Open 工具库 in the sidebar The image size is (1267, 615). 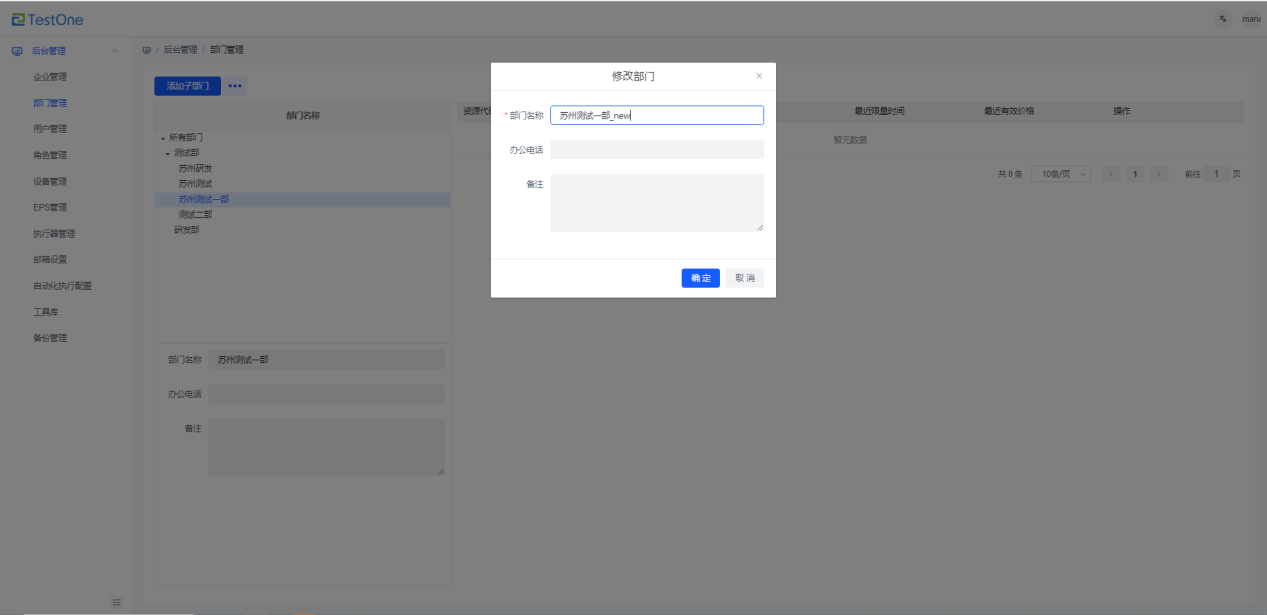[46, 312]
